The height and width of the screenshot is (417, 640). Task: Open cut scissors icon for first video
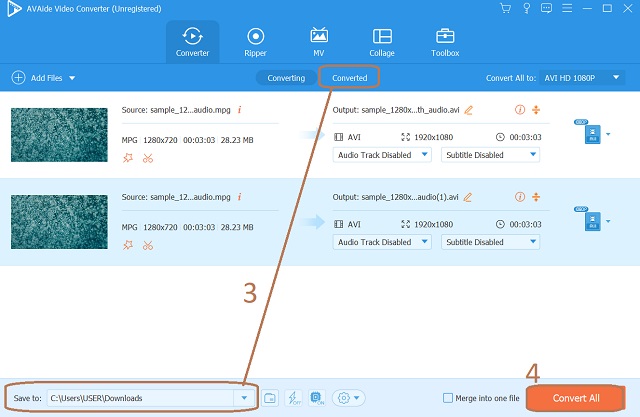tap(148, 158)
